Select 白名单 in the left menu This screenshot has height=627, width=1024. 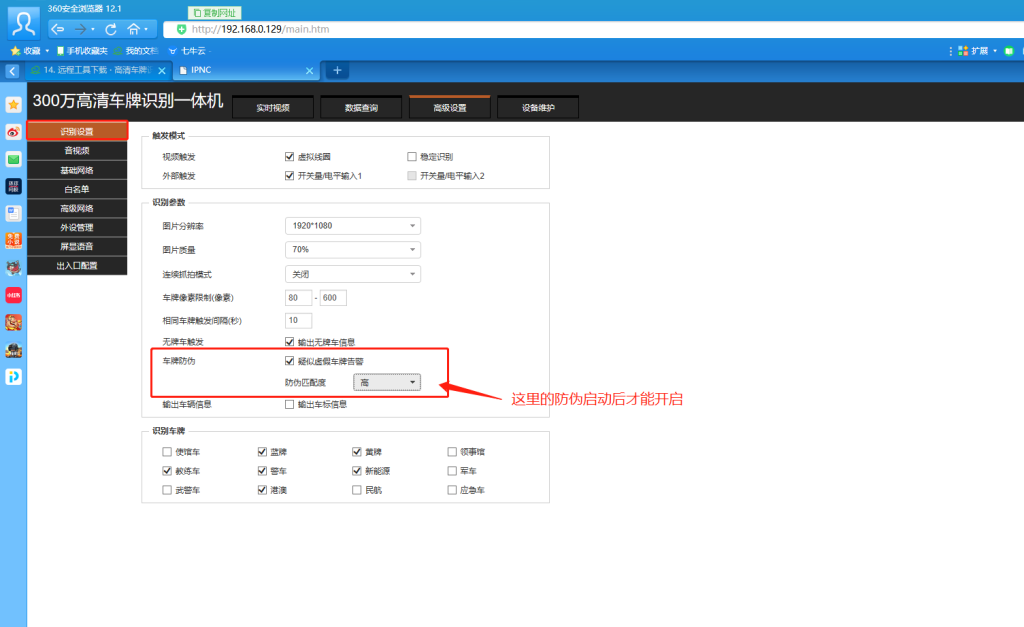point(77,189)
